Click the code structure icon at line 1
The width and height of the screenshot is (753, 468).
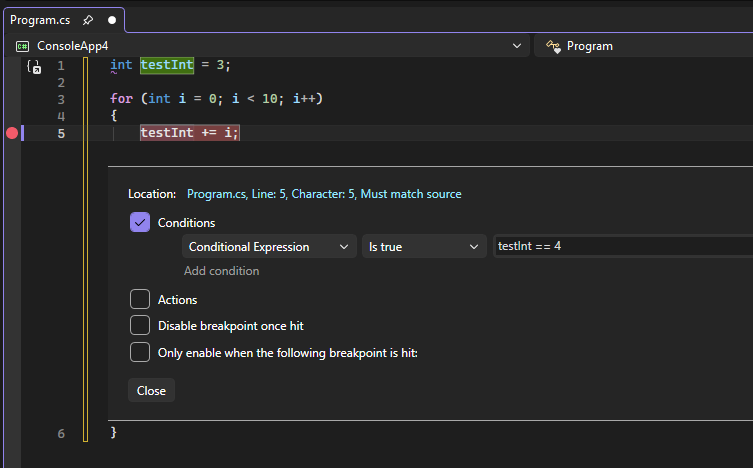(34, 67)
